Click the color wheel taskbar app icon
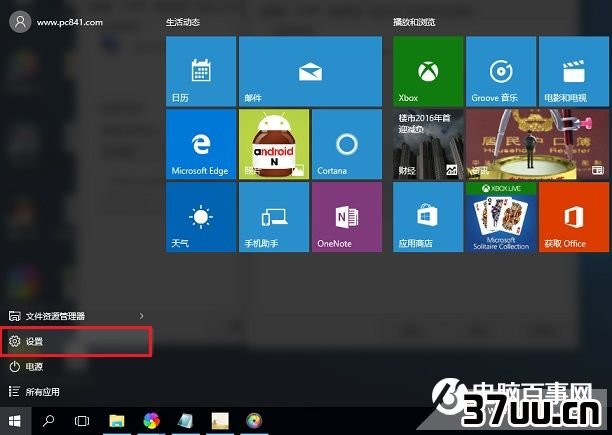 coord(254,421)
